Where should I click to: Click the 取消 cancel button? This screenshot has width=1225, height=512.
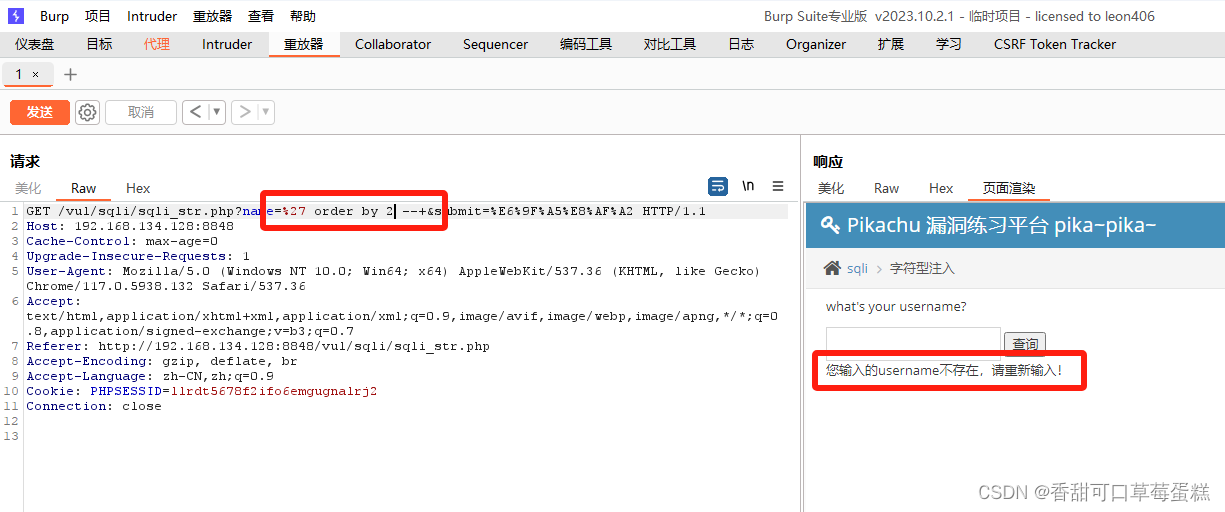pos(141,112)
